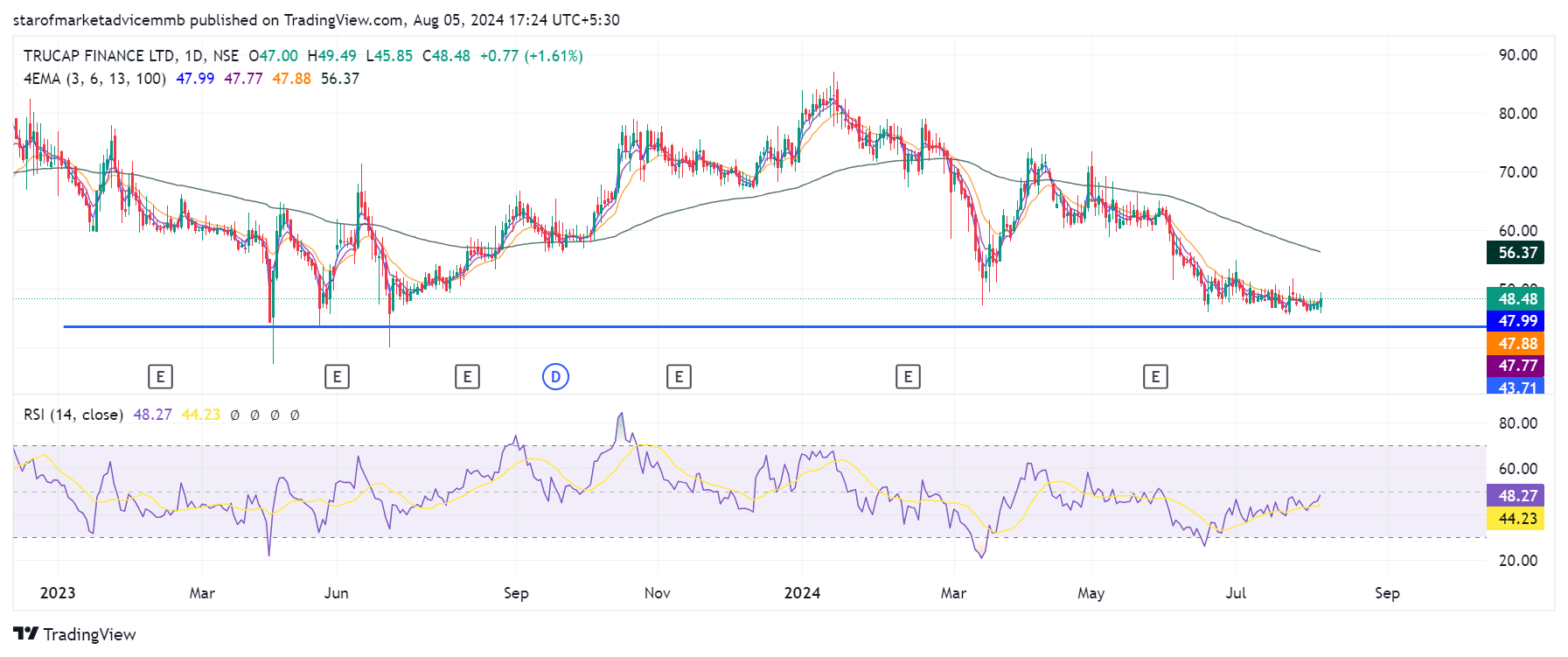Click the published-on TradingView.com header text
Image resolution: width=1568 pixels, height=657 pixels.
point(316,20)
